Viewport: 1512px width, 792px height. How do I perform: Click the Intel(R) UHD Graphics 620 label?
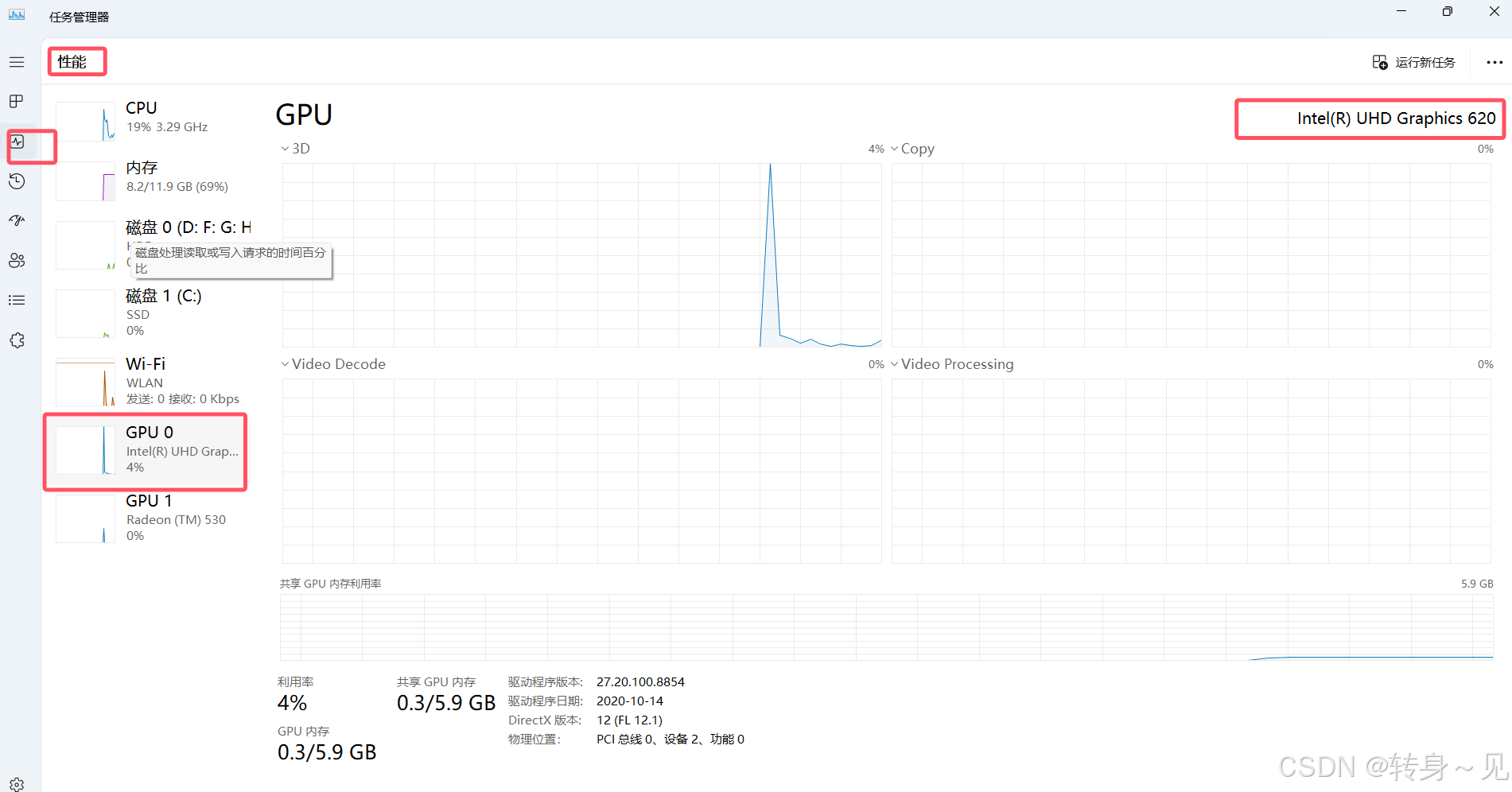point(1396,118)
